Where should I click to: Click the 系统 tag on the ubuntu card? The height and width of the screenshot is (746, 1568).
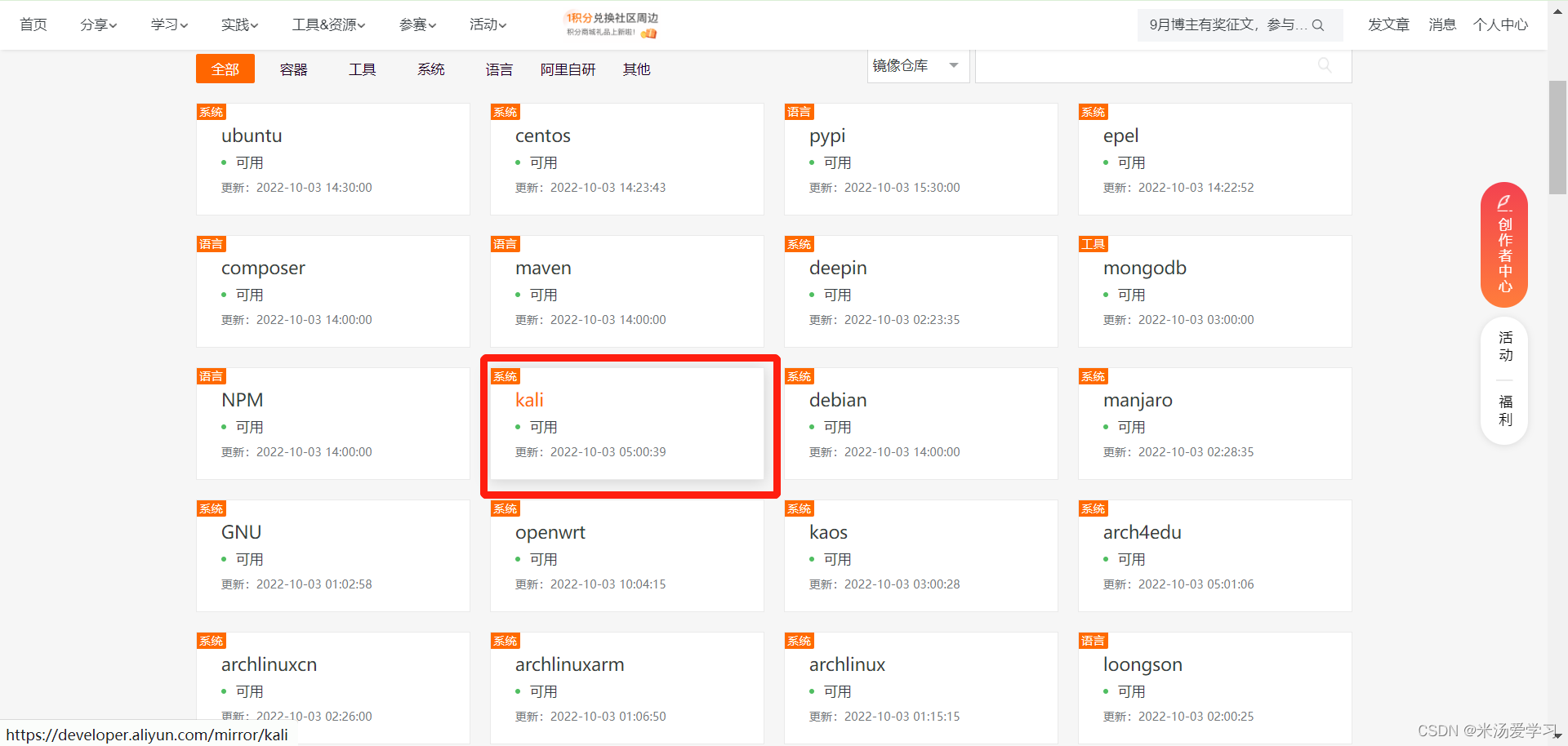(x=212, y=112)
